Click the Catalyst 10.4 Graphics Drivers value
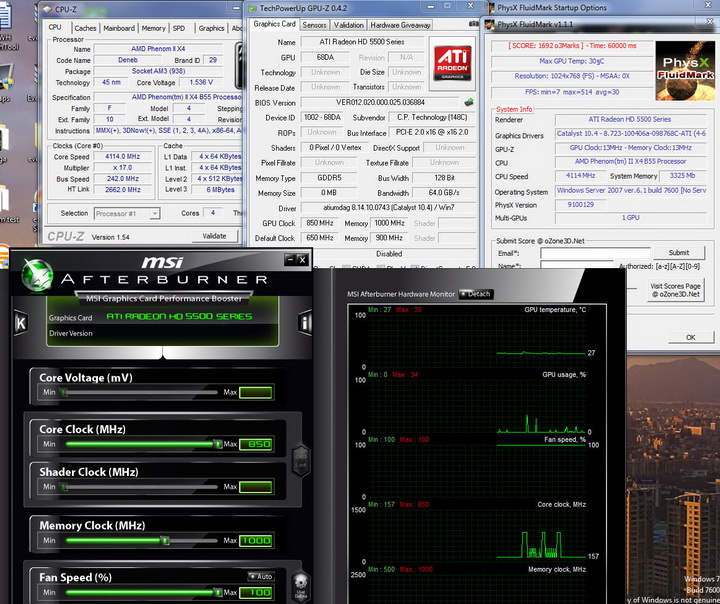 (x=631, y=134)
